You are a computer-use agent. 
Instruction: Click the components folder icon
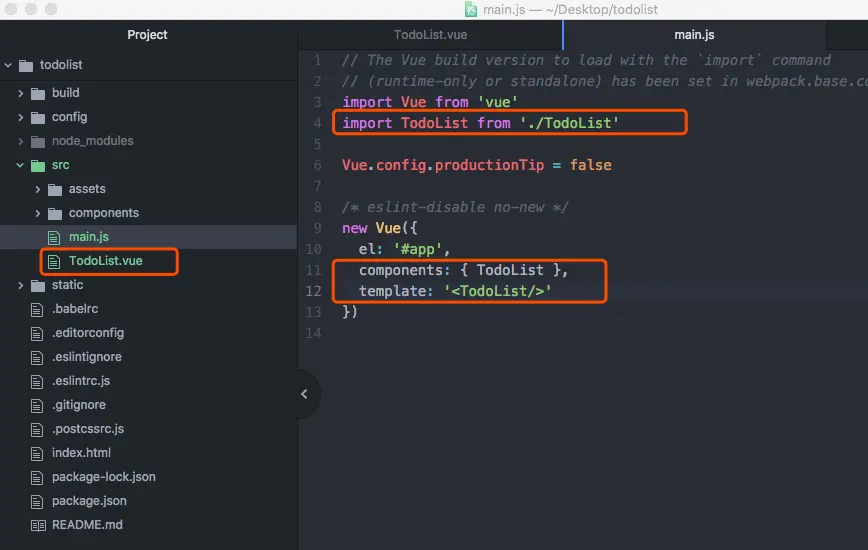click(55, 214)
